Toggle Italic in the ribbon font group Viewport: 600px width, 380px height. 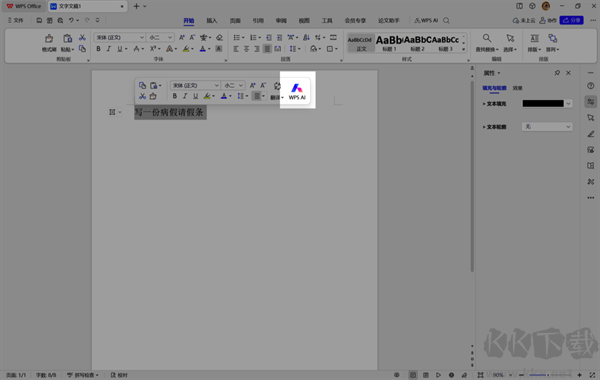point(109,49)
